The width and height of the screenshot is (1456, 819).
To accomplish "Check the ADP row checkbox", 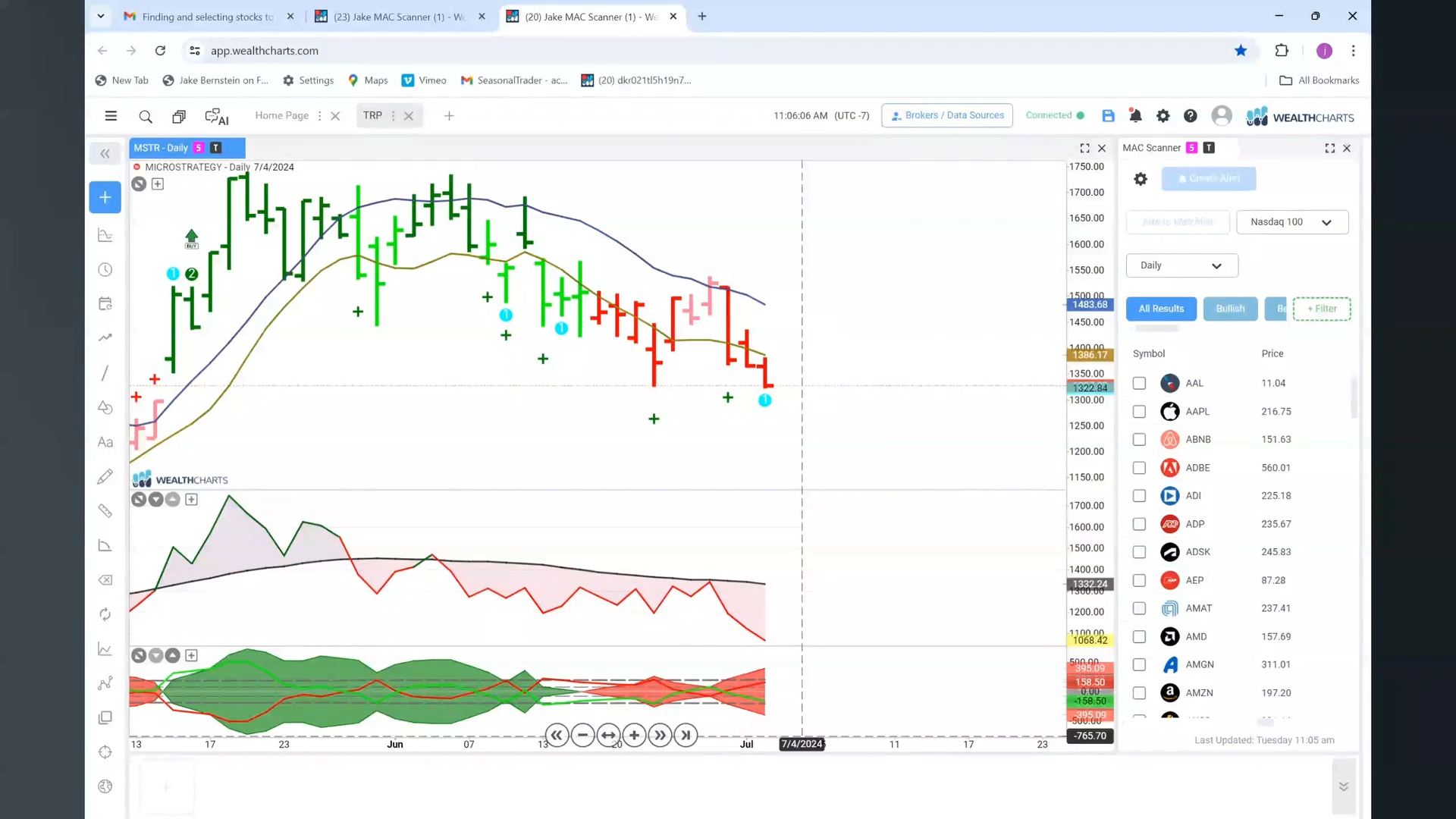I will 1139,524.
